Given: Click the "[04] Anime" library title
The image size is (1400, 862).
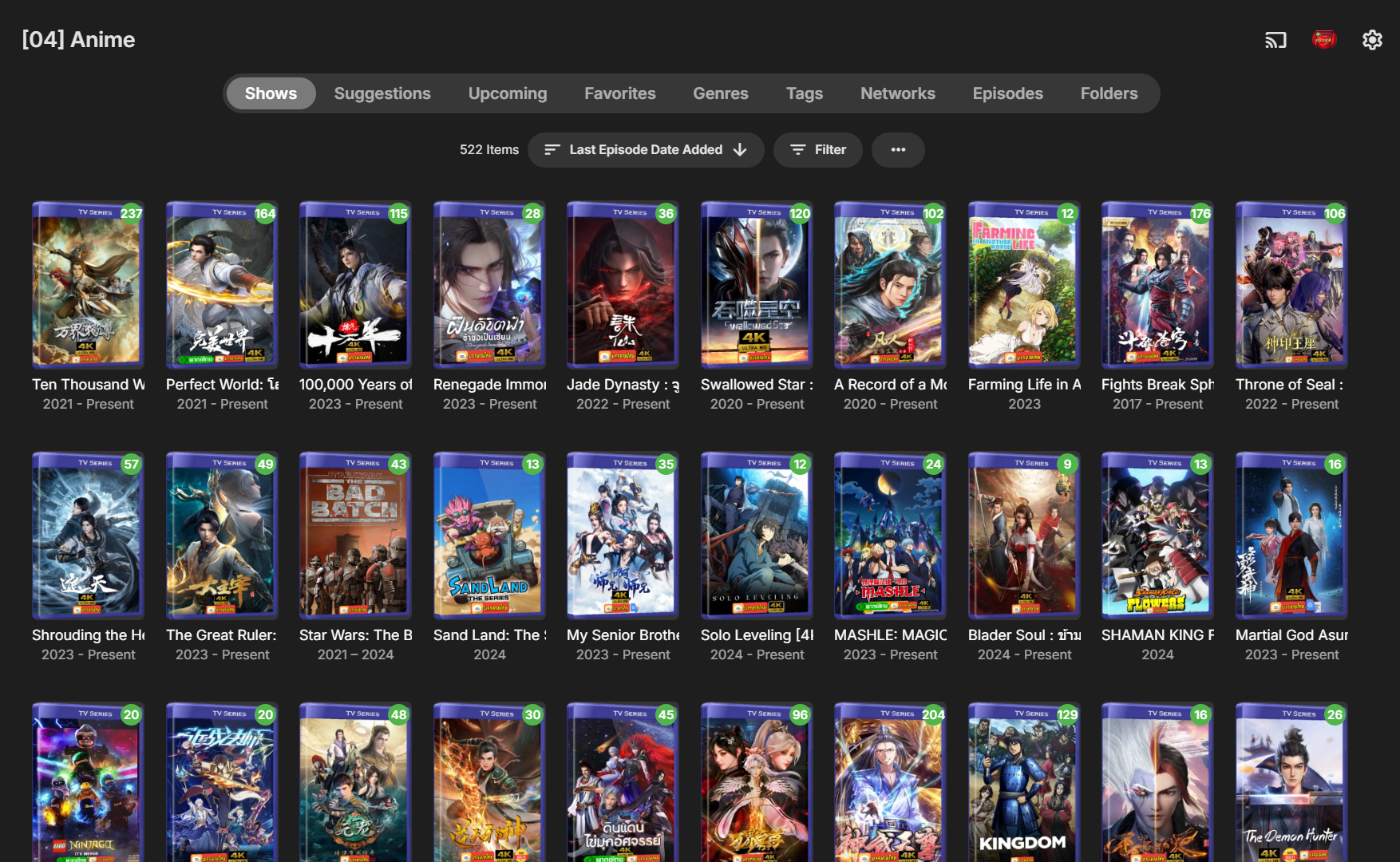Looking at the screenshot, I should tap(78, 40).
